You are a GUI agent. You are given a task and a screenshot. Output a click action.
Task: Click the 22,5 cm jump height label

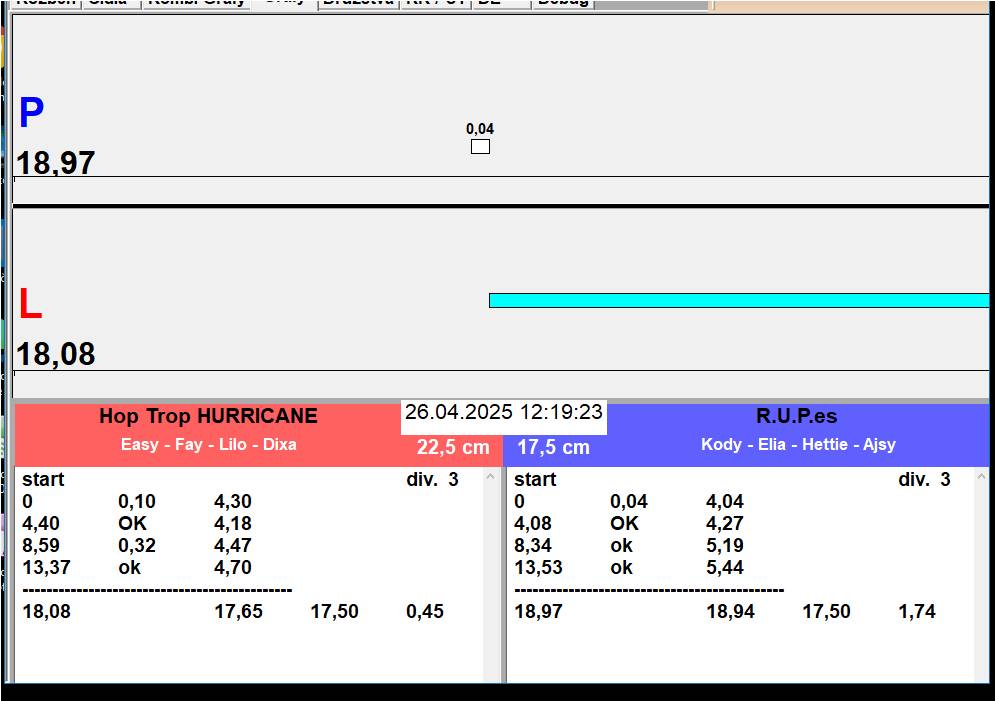click(453, 447)
